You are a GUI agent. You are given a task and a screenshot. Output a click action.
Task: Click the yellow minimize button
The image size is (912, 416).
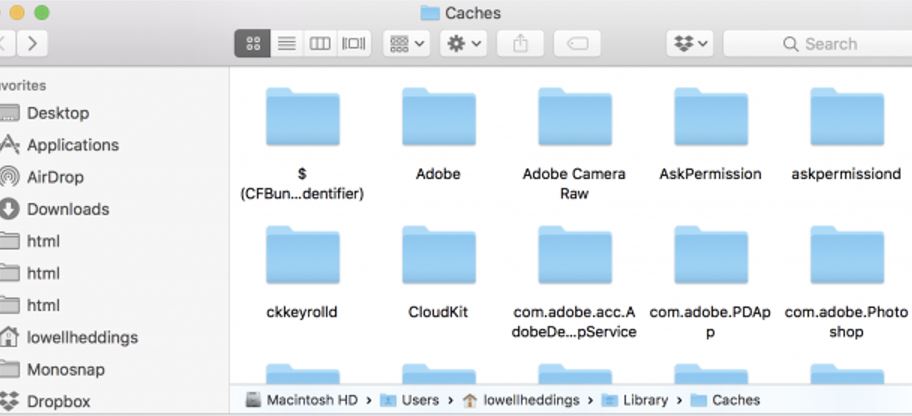click(17, 12)
